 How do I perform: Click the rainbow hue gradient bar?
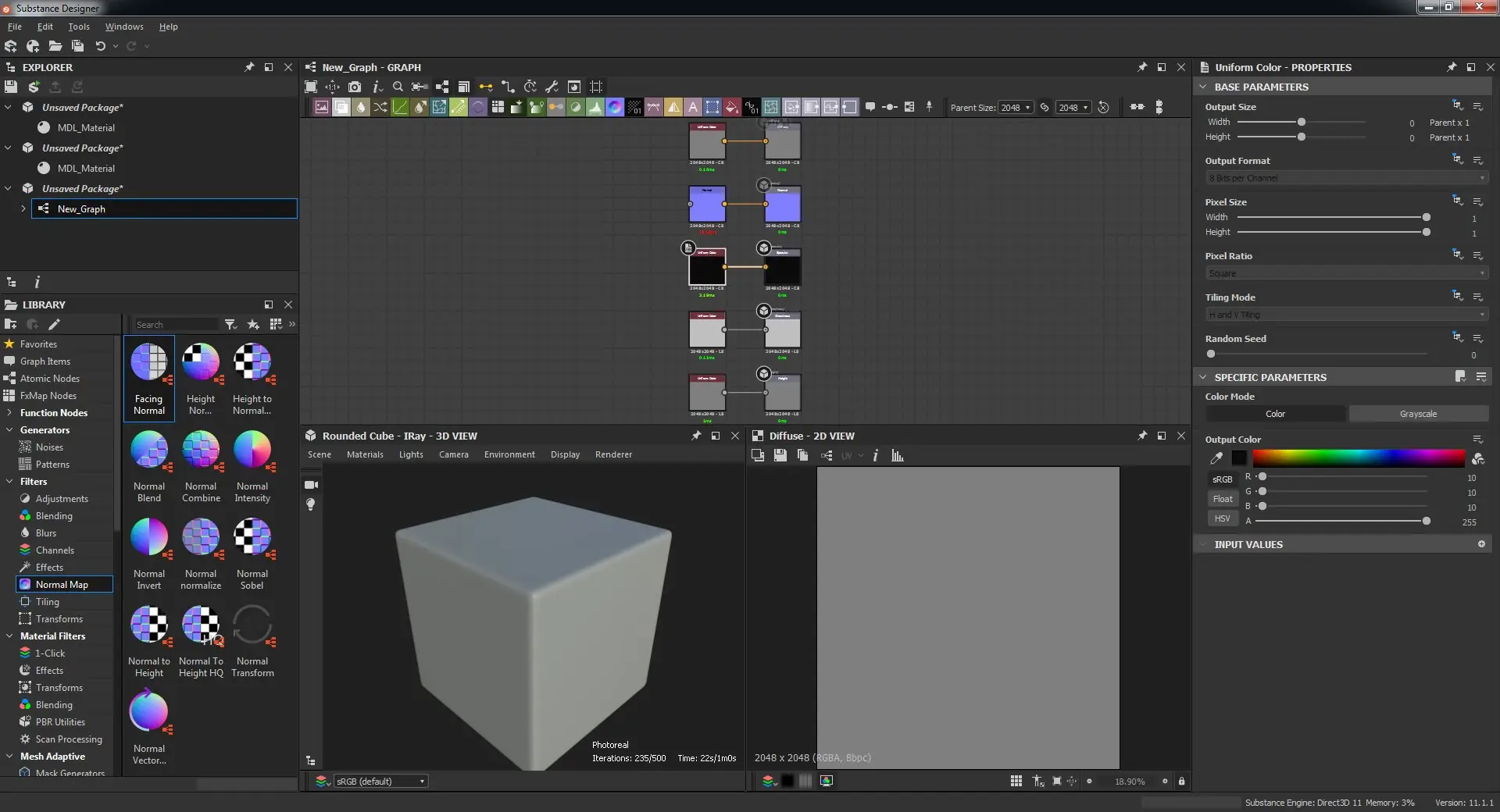click(1358, 458)
